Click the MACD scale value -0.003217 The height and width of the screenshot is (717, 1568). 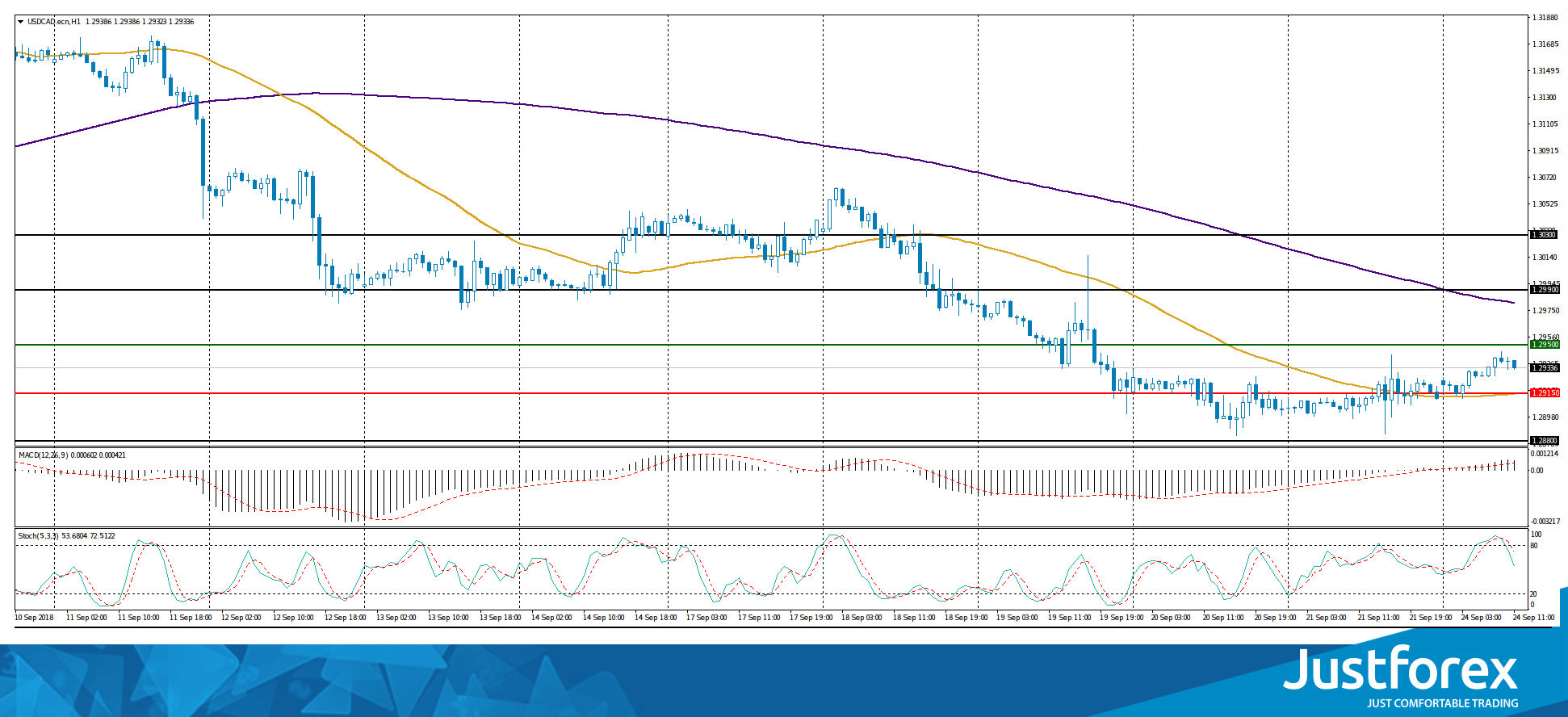tap(1545, 522)
